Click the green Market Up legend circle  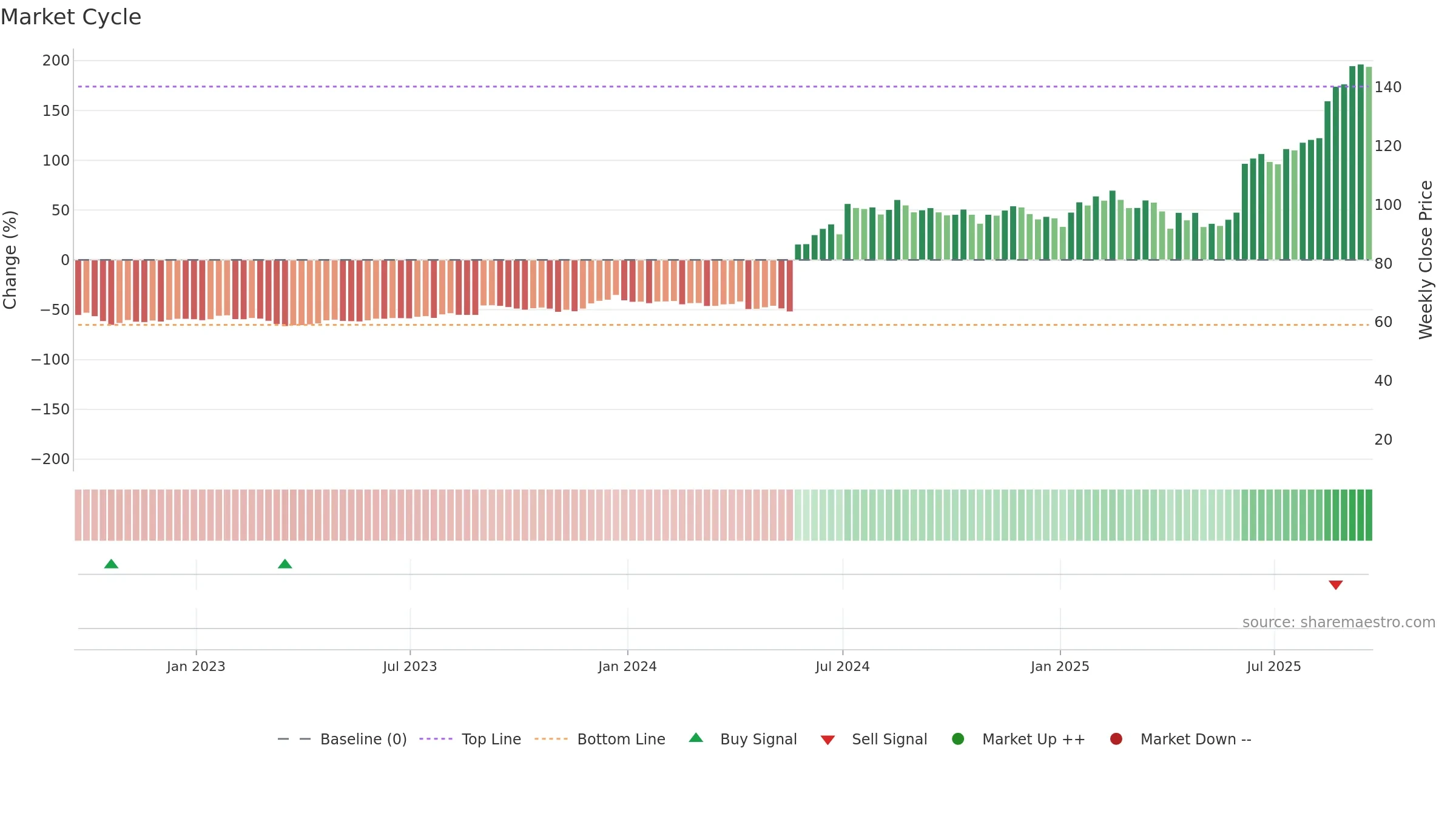click(x=959, y=739)
